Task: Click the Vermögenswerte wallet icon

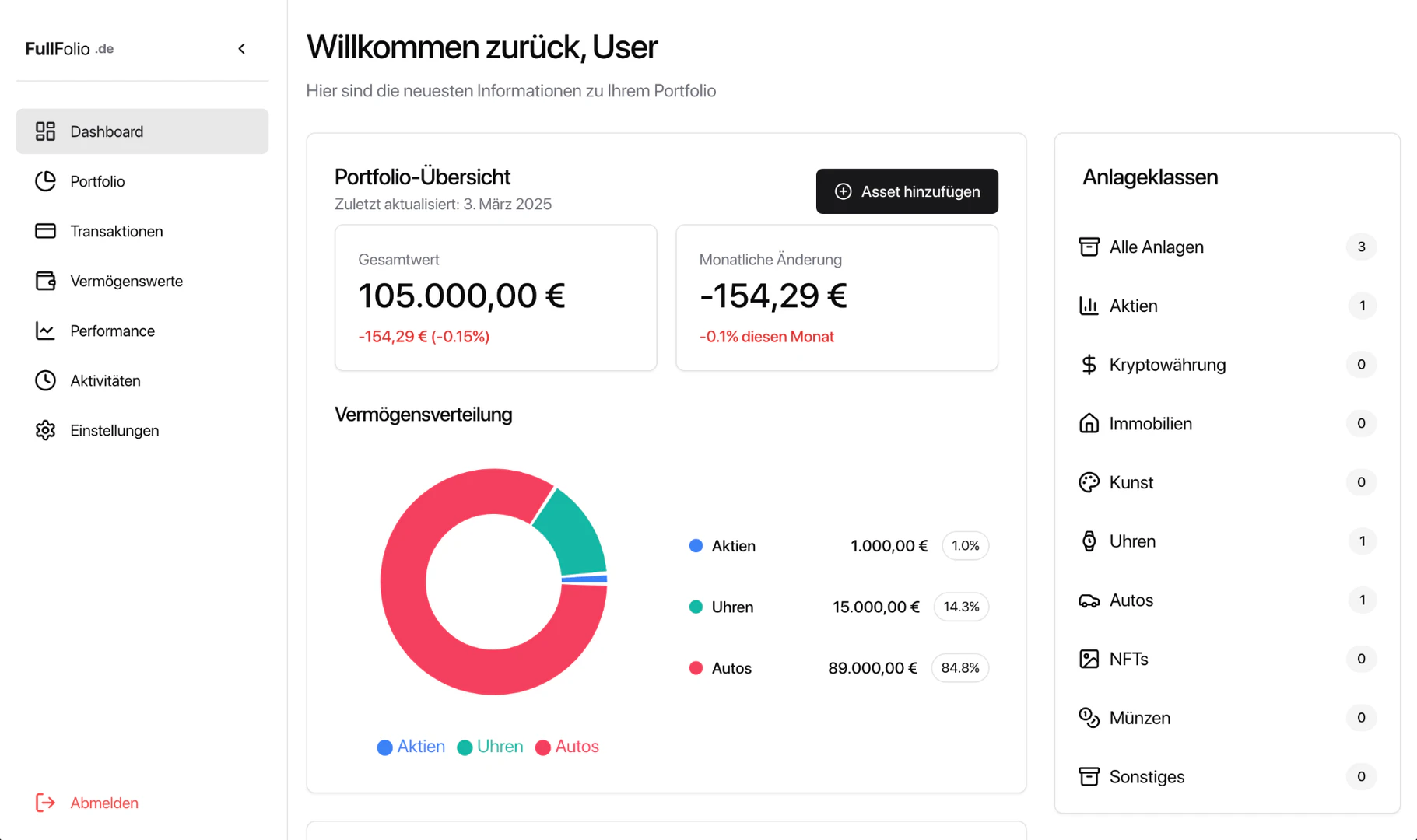Action: click(45, 281)
